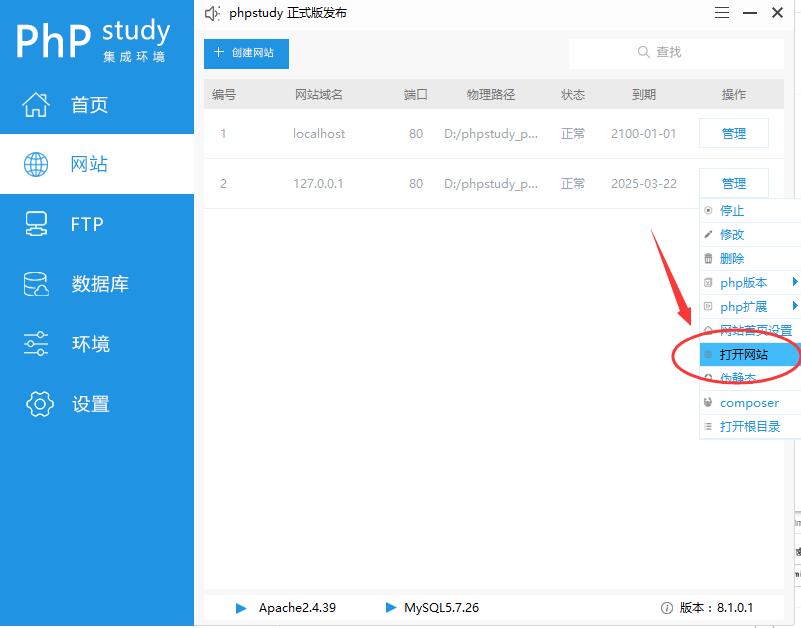Click the version info icon
This screenshot has height=628, width=801.
point(667,608)
